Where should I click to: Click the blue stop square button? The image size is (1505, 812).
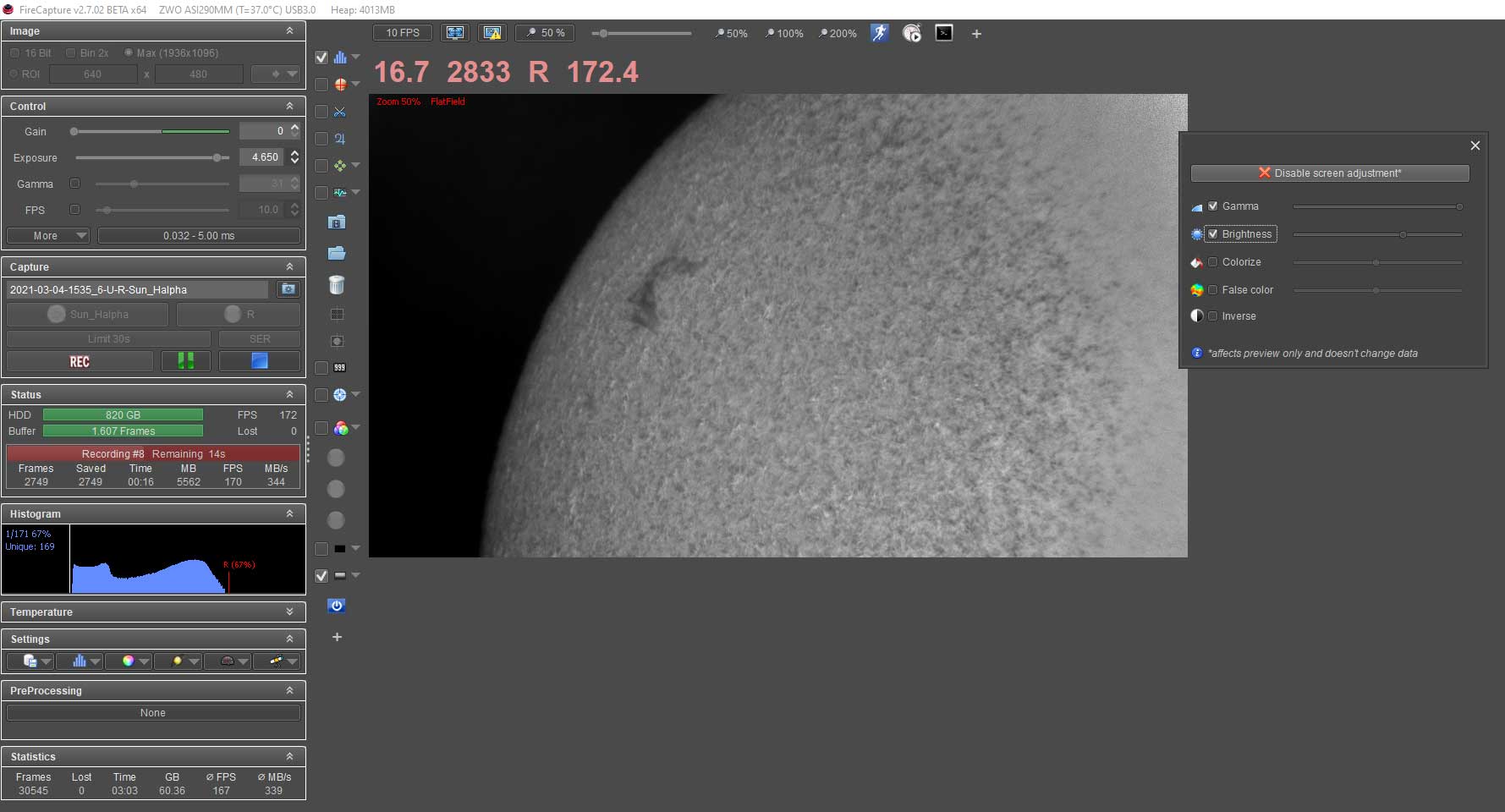[260, 361]
